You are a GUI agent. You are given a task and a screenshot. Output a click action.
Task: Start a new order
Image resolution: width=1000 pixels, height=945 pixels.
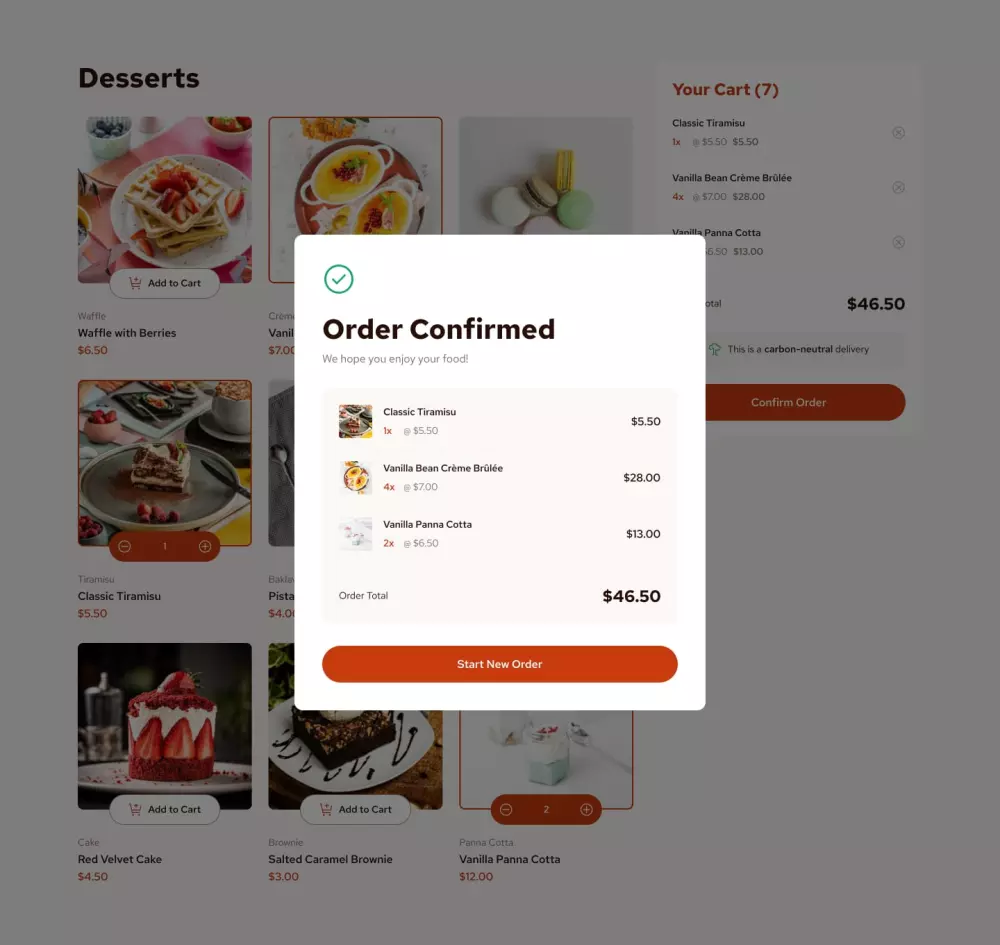(x=499, y=664)
